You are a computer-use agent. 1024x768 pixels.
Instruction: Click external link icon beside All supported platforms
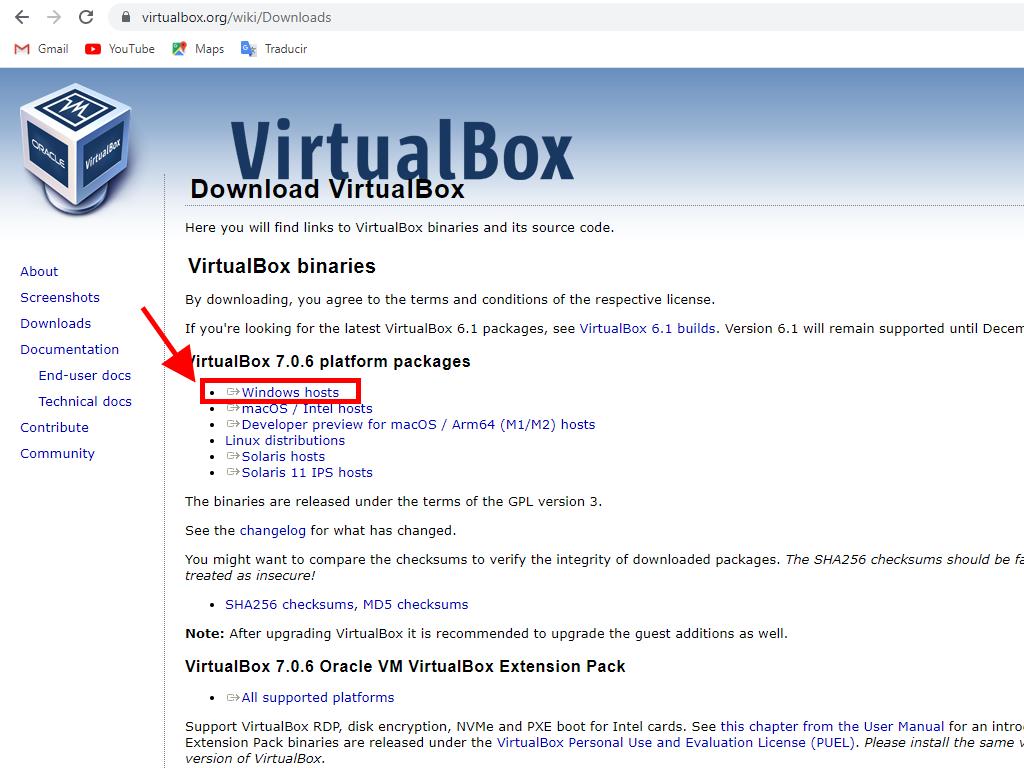[232, 697]
